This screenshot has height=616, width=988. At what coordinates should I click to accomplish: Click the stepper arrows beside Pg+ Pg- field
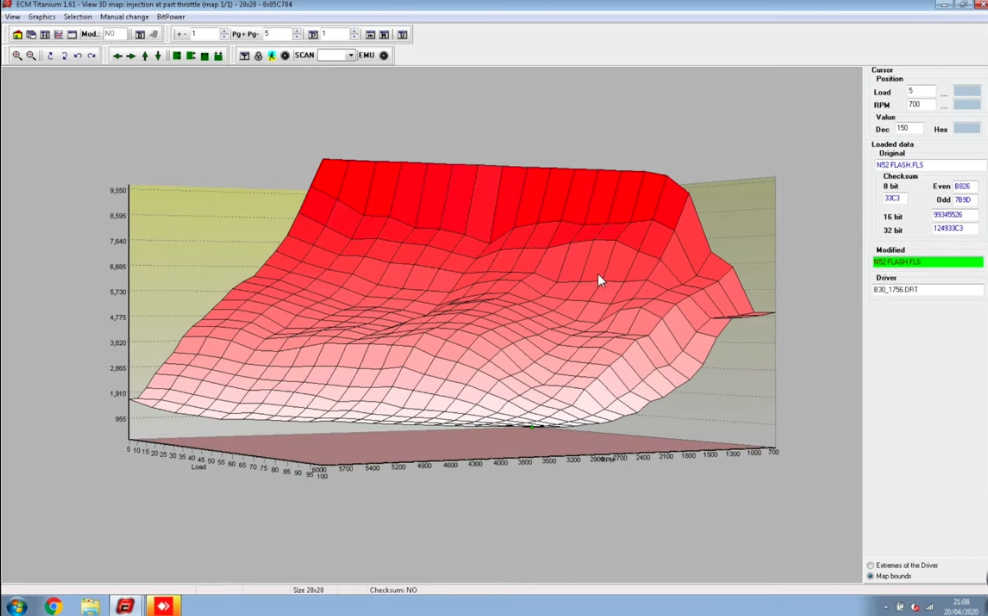click(297, 34)
